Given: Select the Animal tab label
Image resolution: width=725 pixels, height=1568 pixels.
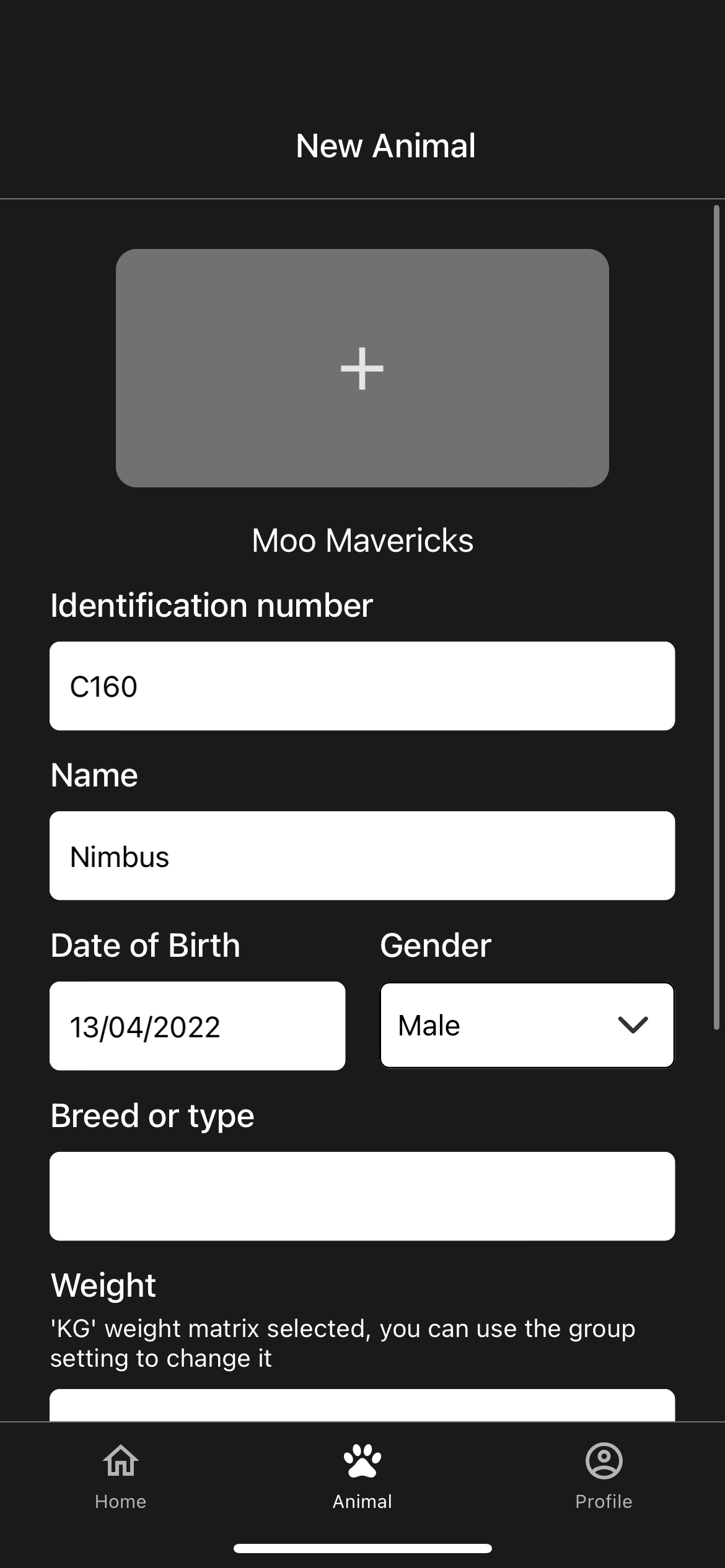Looking at the screenshot, I should (362, 1502).
